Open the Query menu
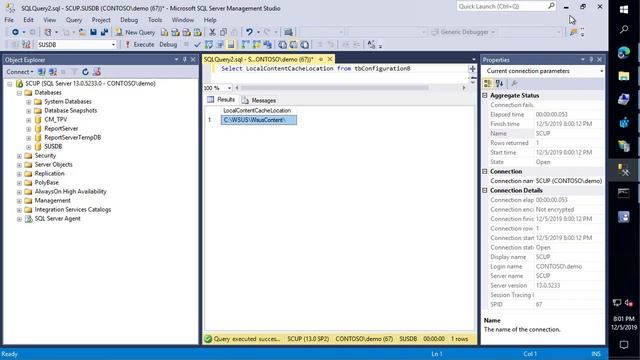Image resolution: width=640 pixels, height=360 pixels. pyautogui.click(x=73, y=20)
